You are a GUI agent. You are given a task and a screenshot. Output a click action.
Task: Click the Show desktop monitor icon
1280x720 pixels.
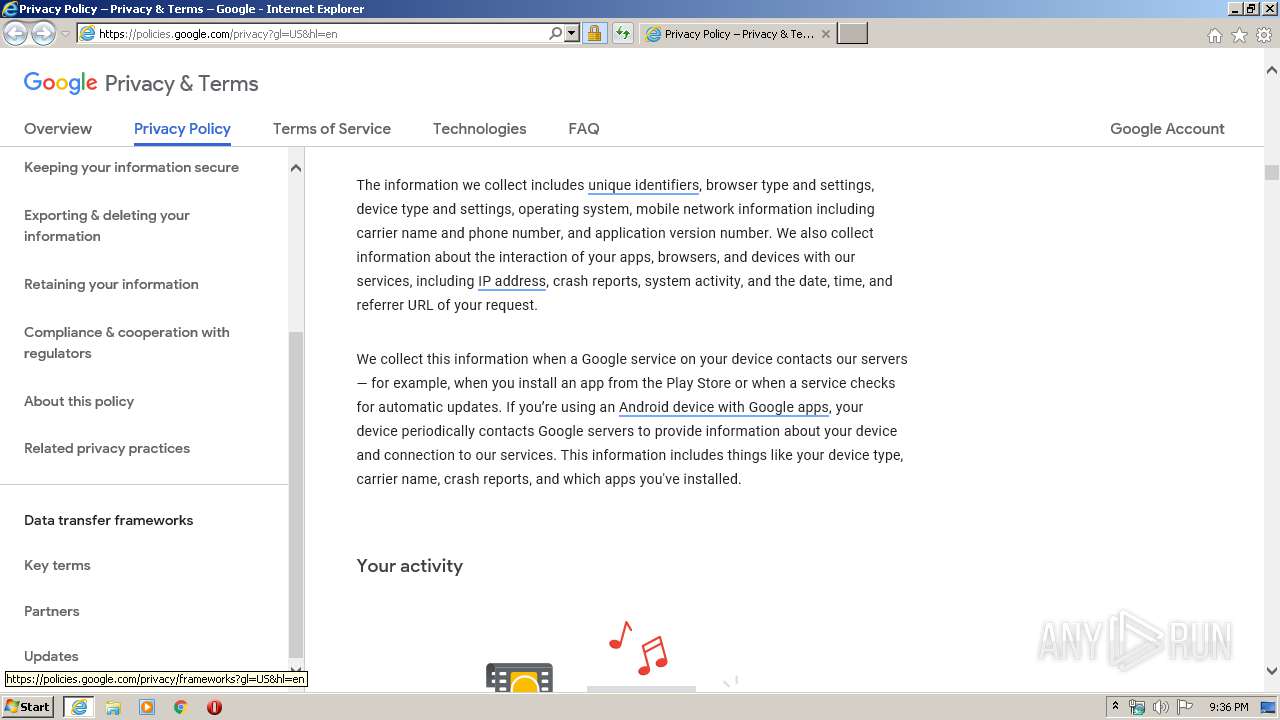point(1268,707)
